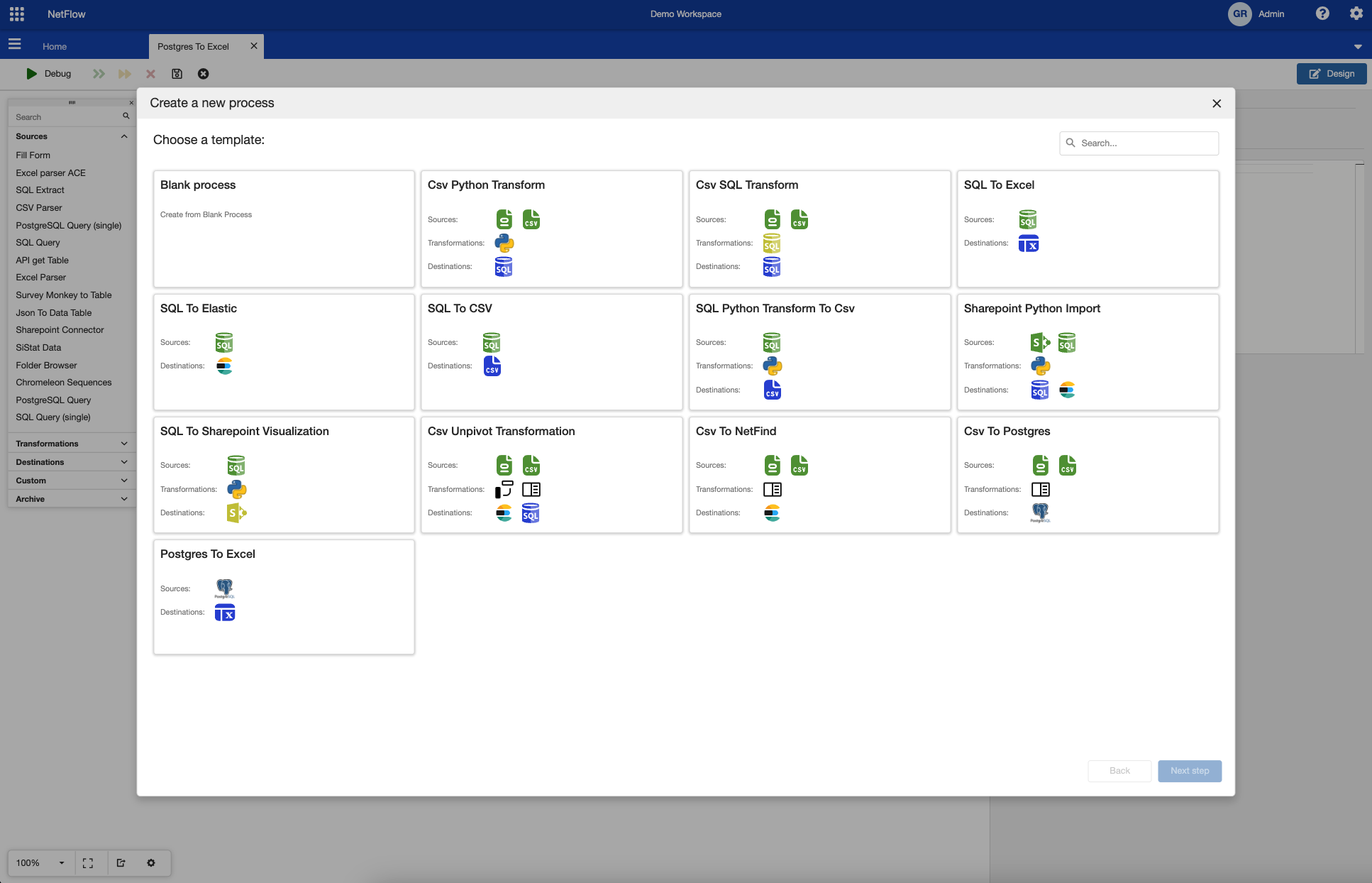Open settings gear in top bar

point(1356,13)
